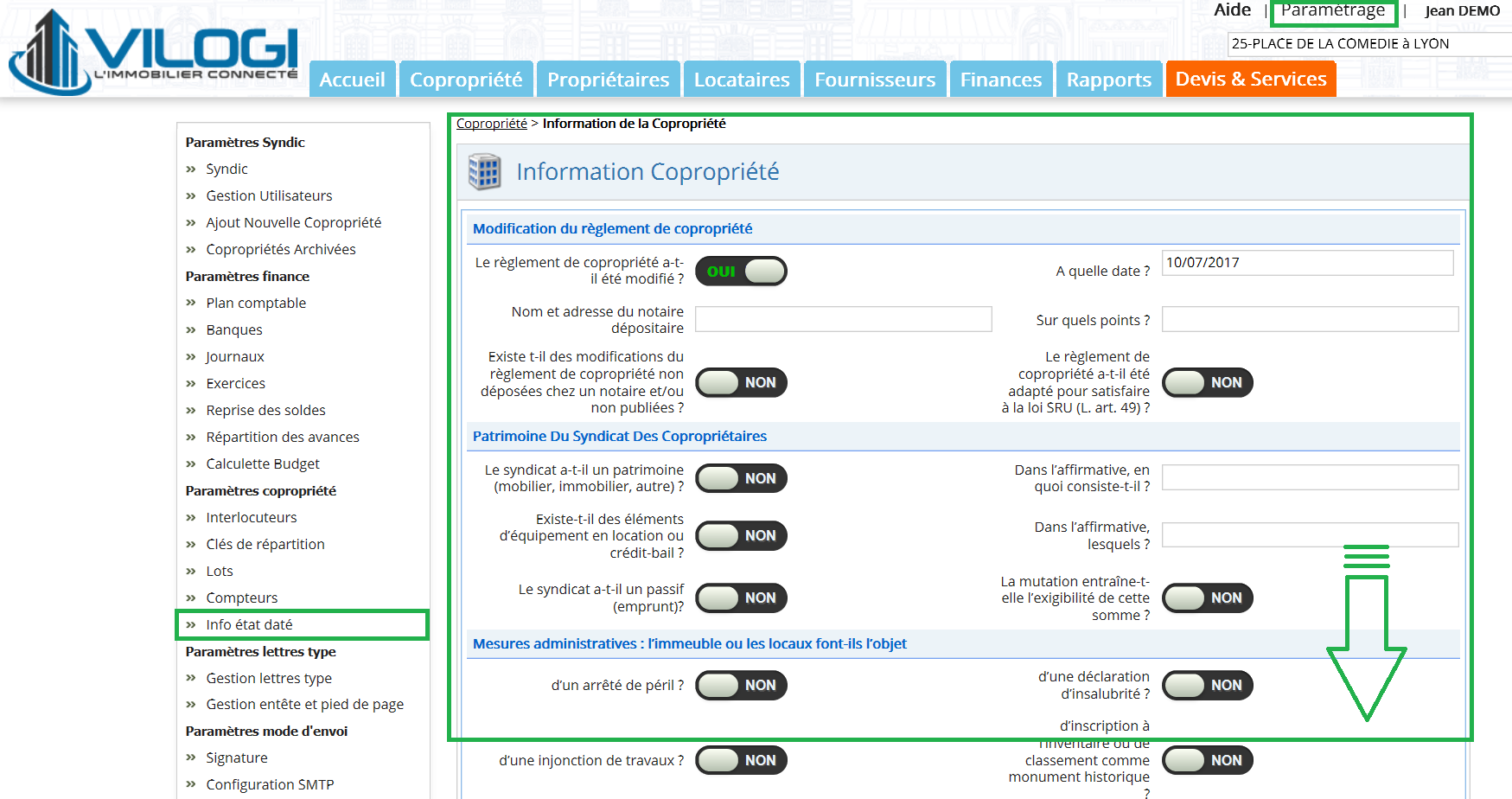Image resolution: width=1512 pixels, height=799 pixels.
Task: Toggle 'Le syndicat a-t-il un patrimoine' switch
Action: click(x=741, y=478)
